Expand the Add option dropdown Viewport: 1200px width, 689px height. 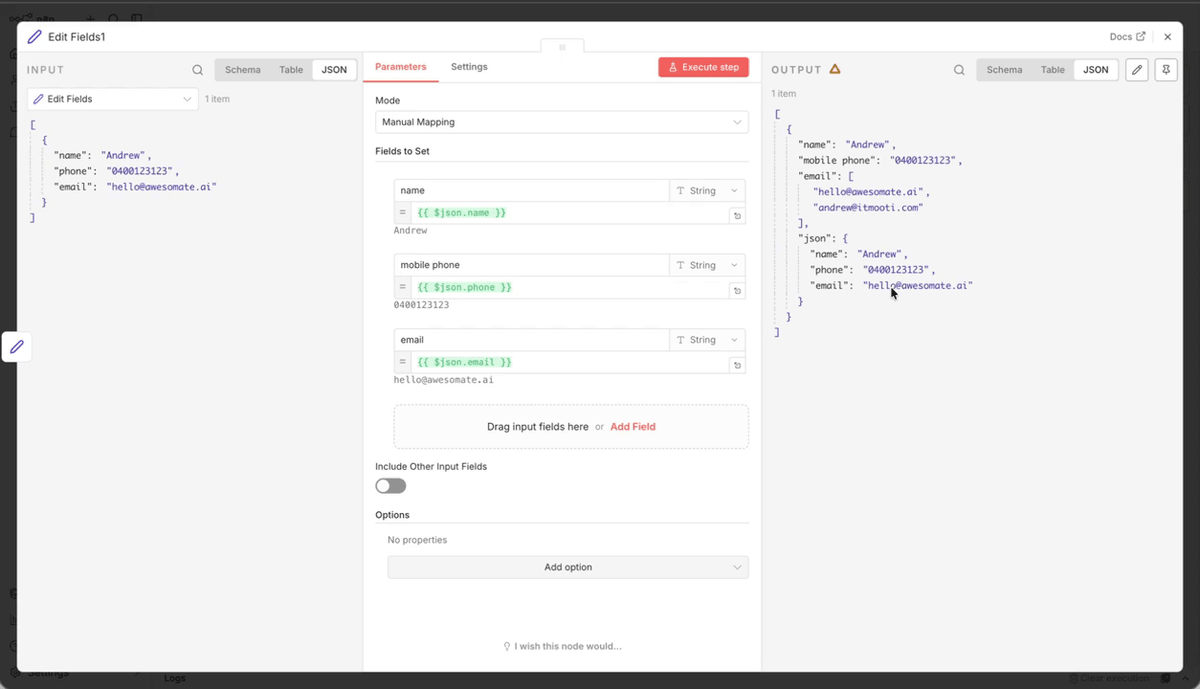[568, 567]
